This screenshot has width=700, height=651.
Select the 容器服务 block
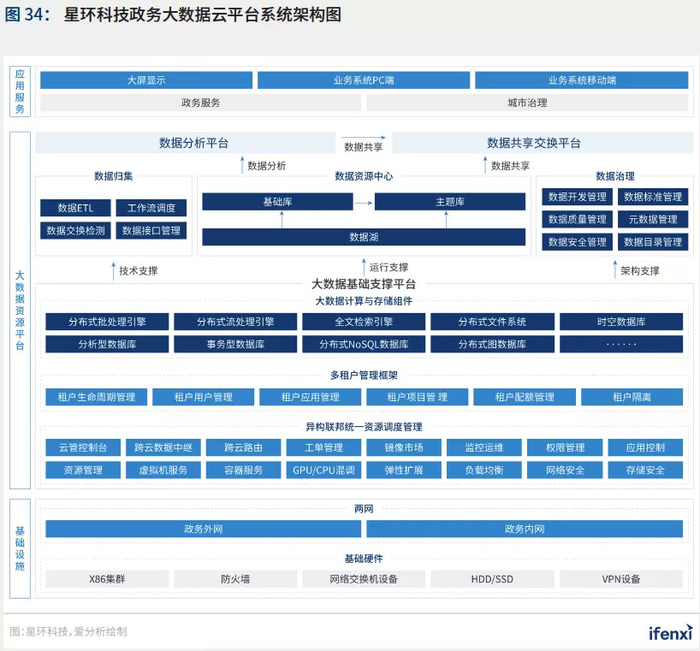243,470
